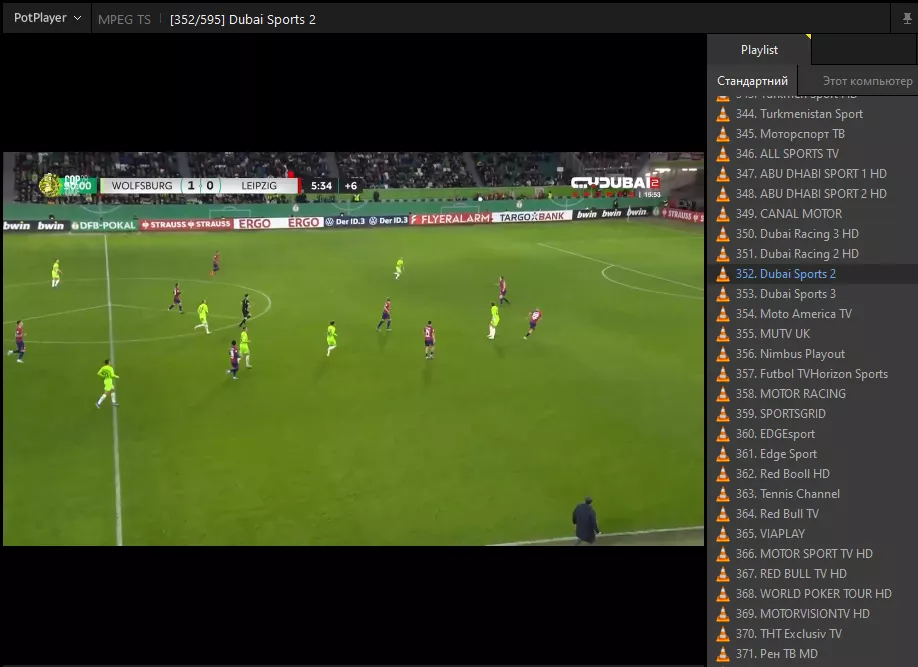Click the cone icon for MOTOR SPORT TV HD

coord(723,554)
